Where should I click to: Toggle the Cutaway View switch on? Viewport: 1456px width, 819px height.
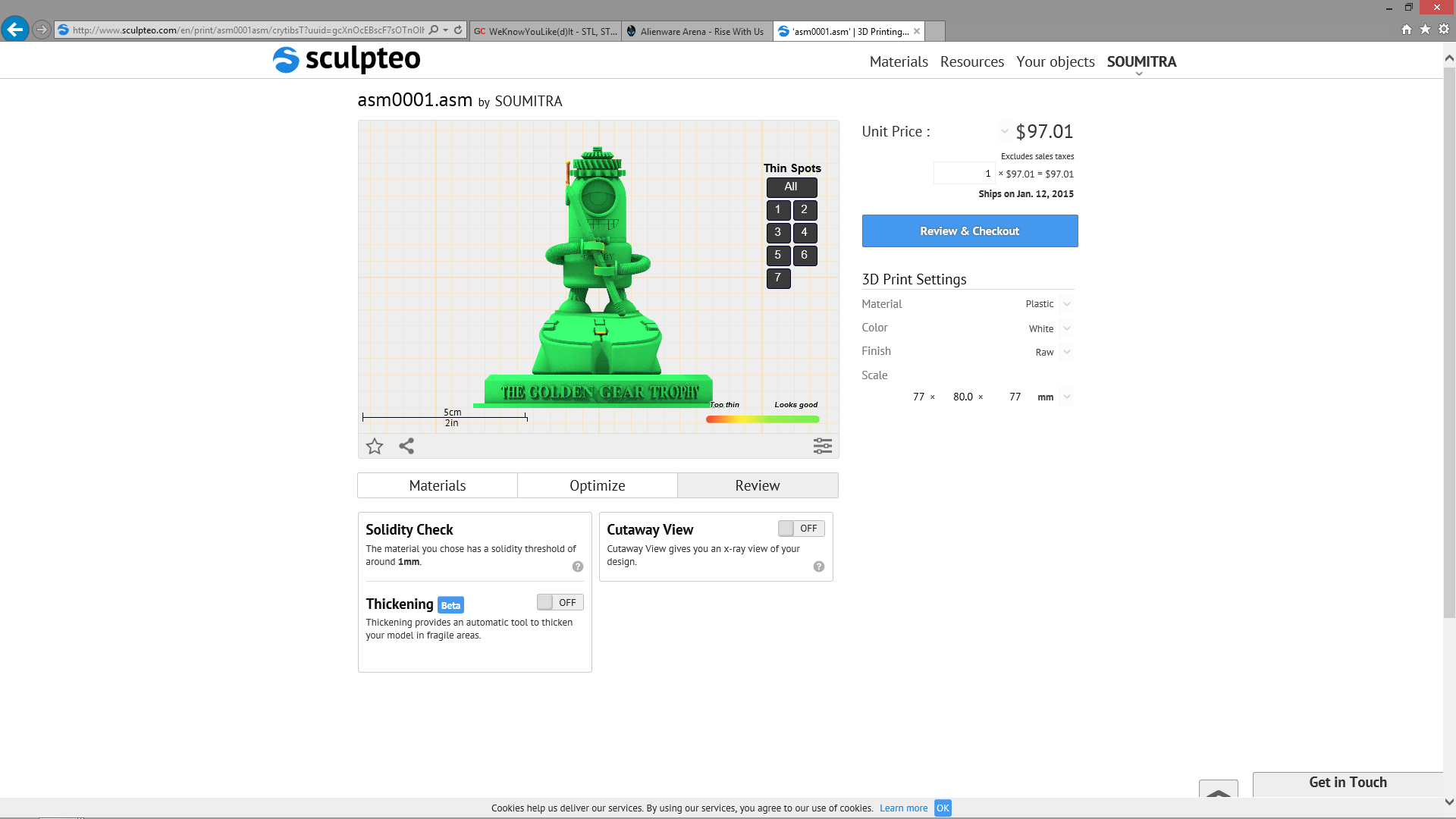[x=802, y=529]
